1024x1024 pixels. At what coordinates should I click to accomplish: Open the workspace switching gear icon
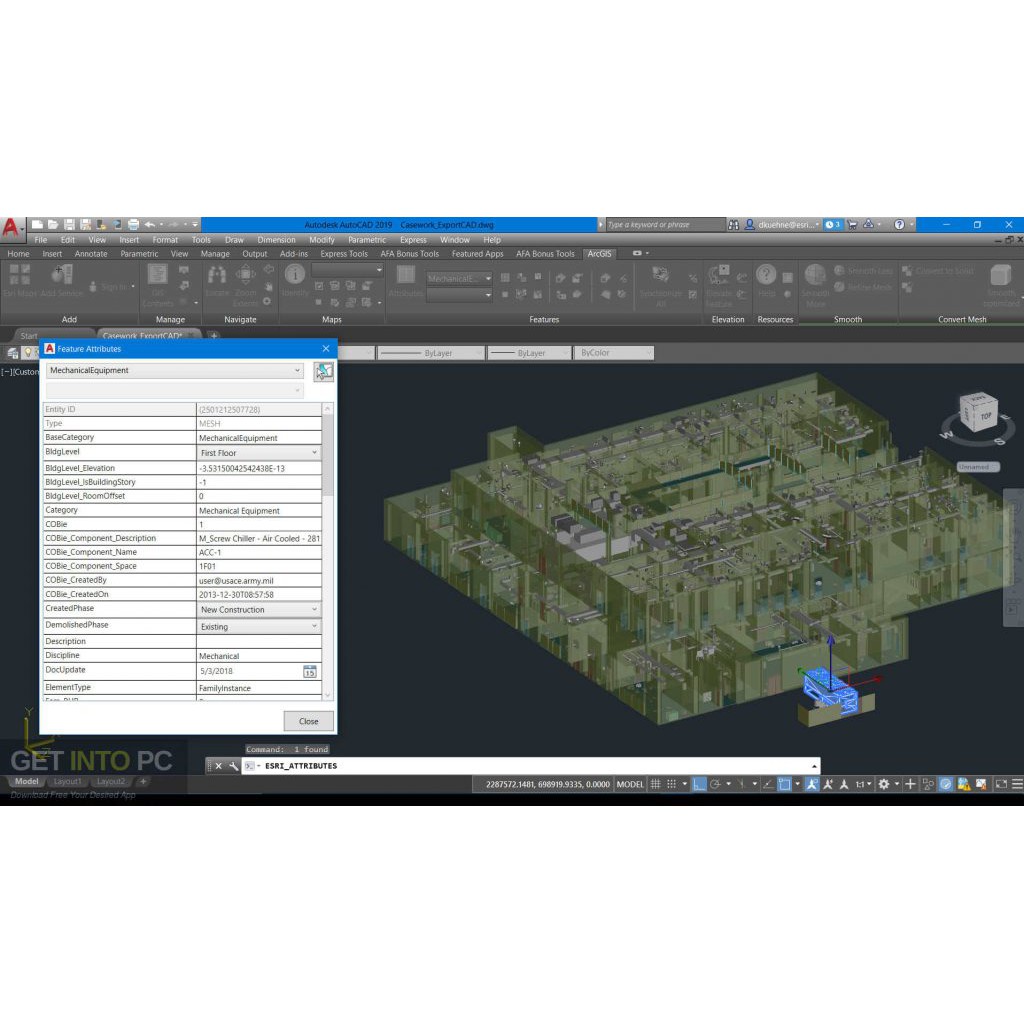[883, 784]
